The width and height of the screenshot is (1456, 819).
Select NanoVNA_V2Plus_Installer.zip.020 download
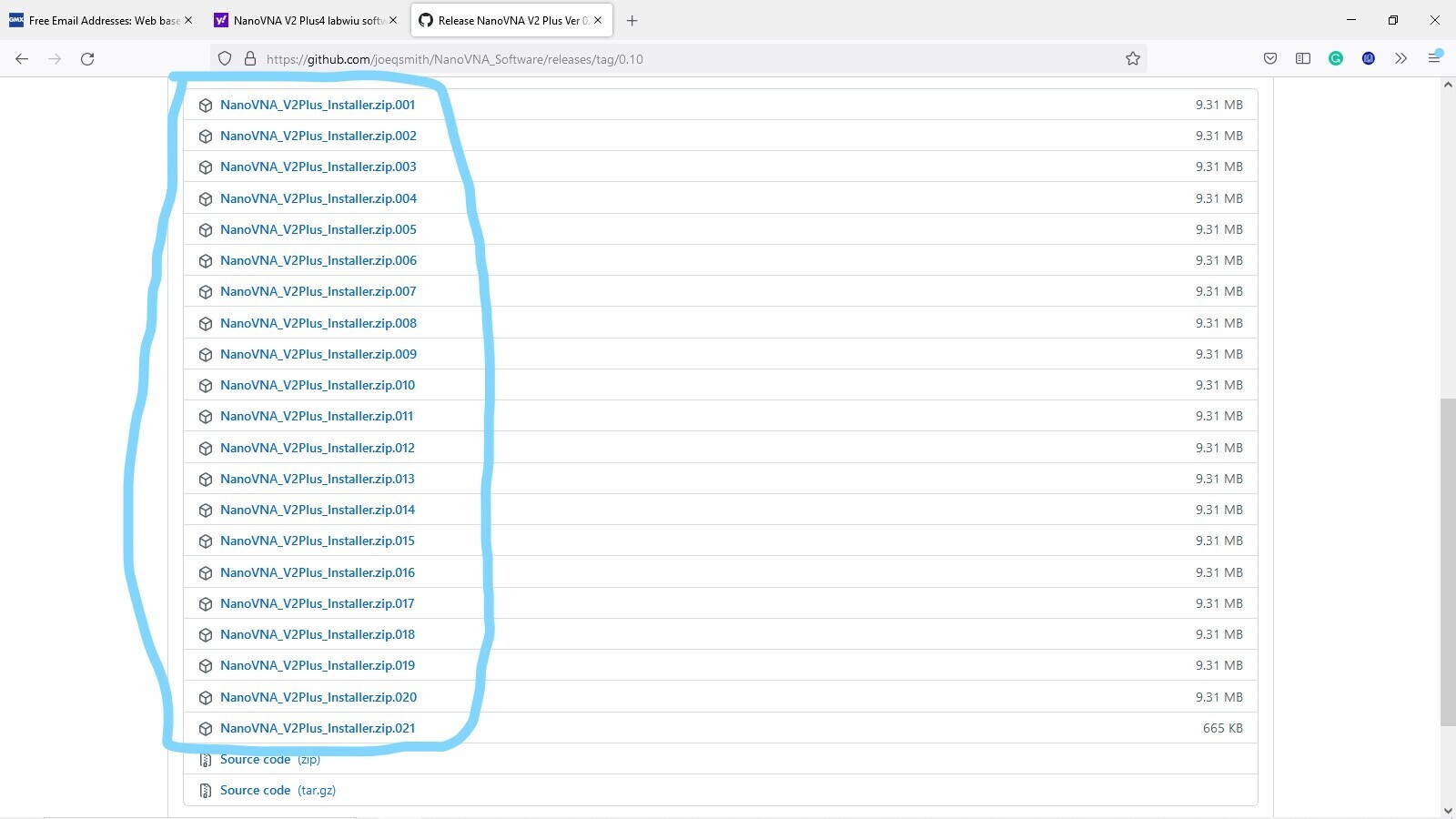[318, 697]
